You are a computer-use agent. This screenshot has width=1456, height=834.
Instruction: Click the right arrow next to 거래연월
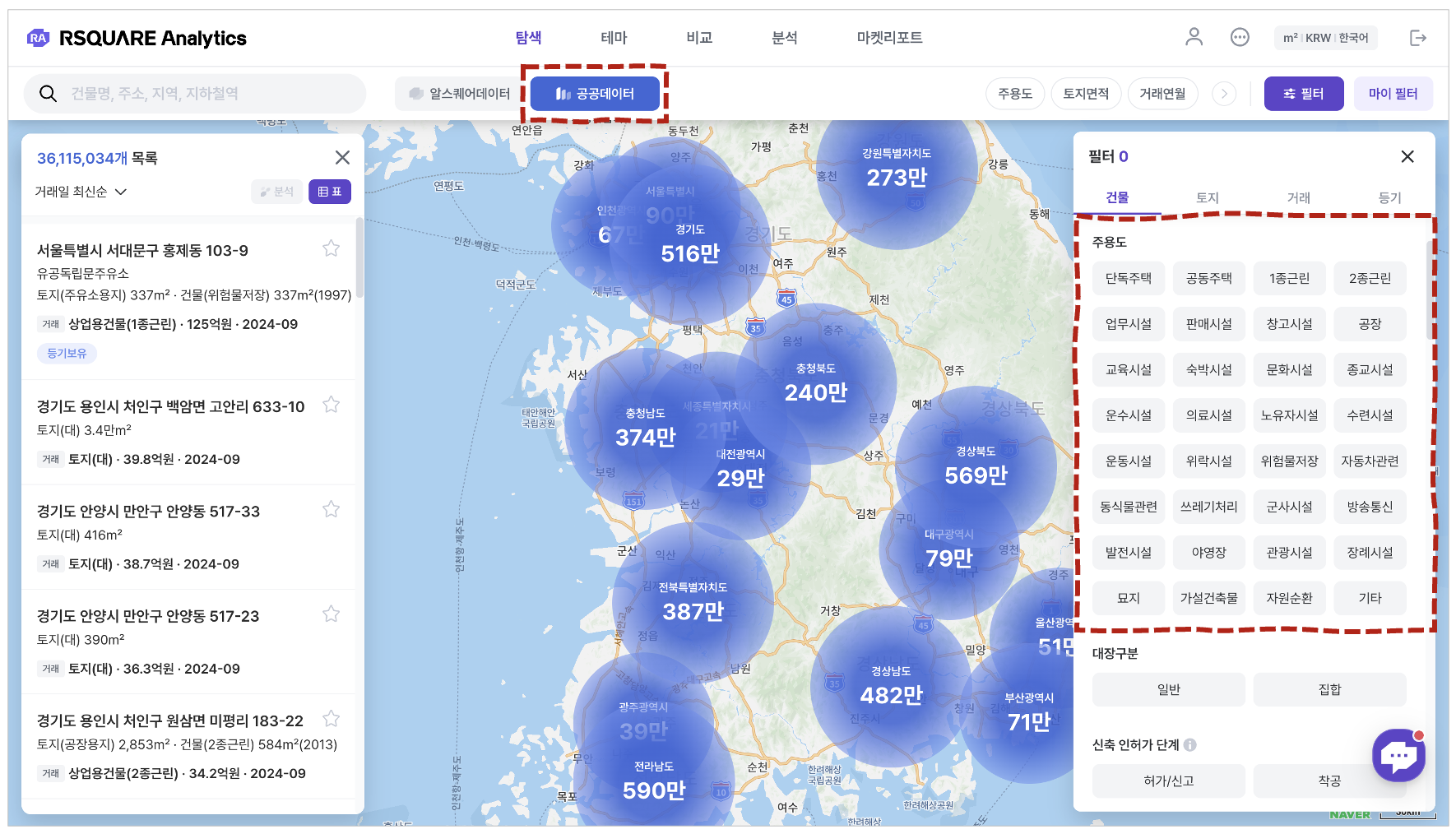click(x=1224, y=94)
